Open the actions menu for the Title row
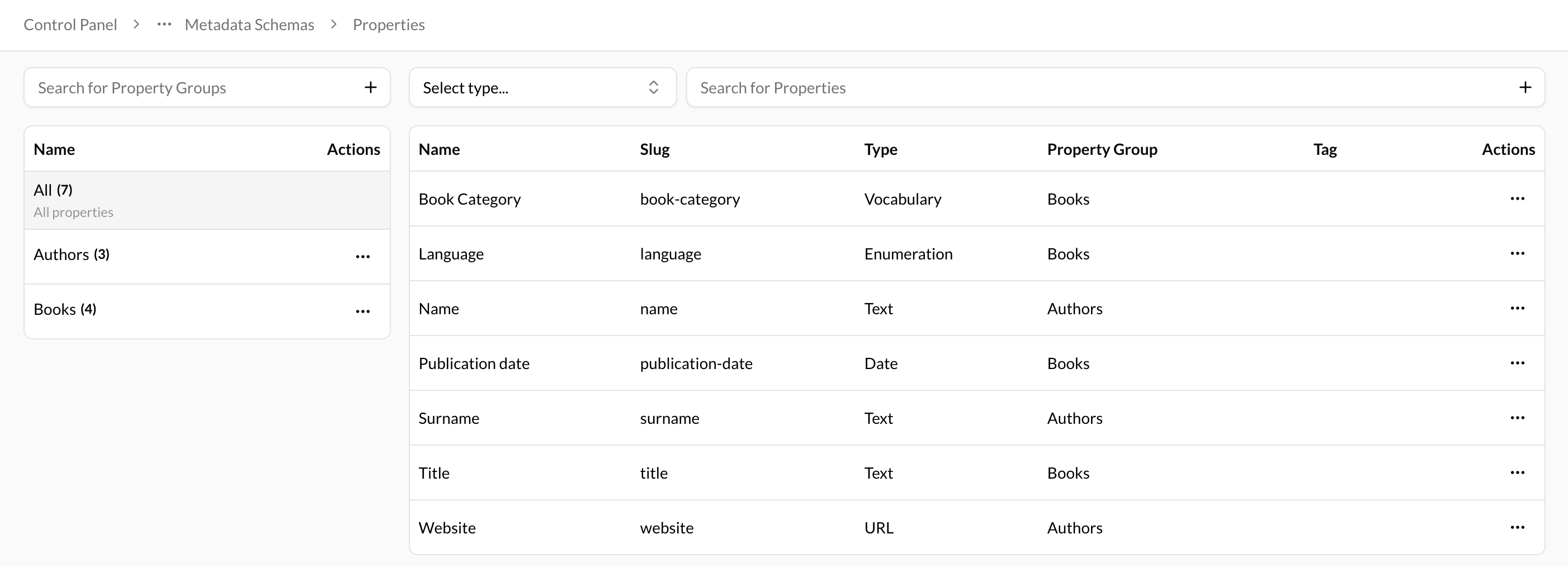 point(1518,472)
